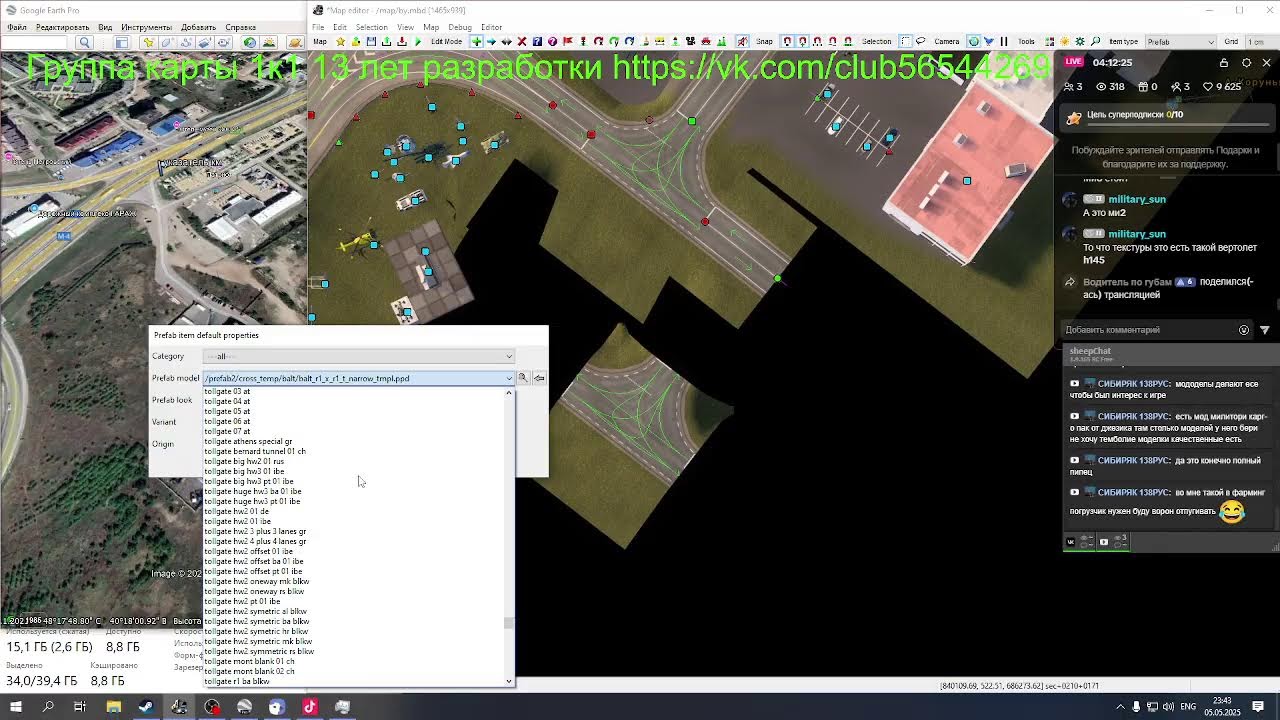Click the green gear settings icon in Tools
The image size is (1280, 720).
click(x=1080, y=41)
